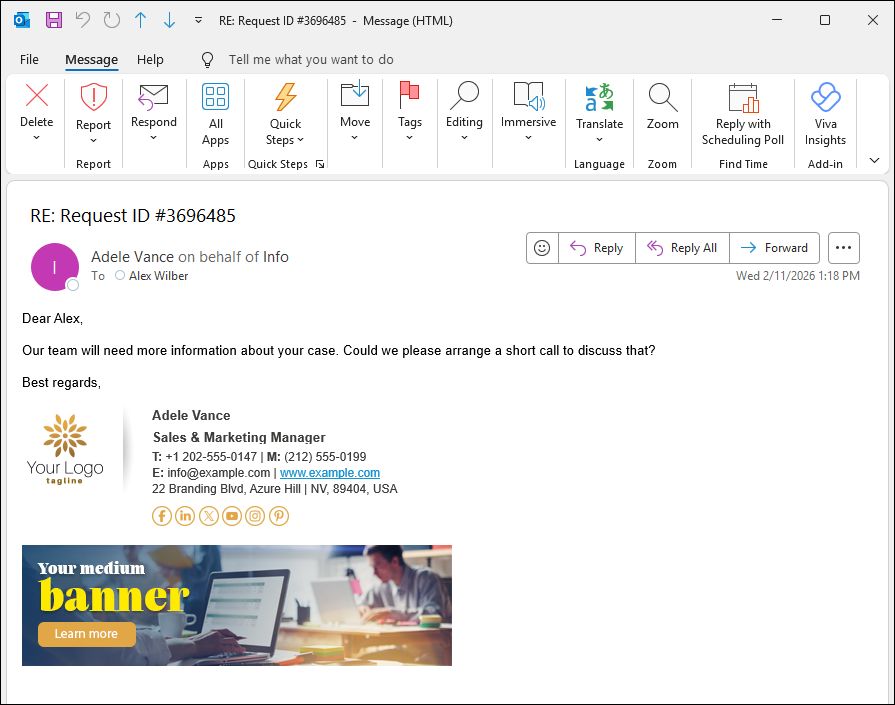Click the Reply All button
This screenshot has width=895, height=705.
(x=682, y=248)
